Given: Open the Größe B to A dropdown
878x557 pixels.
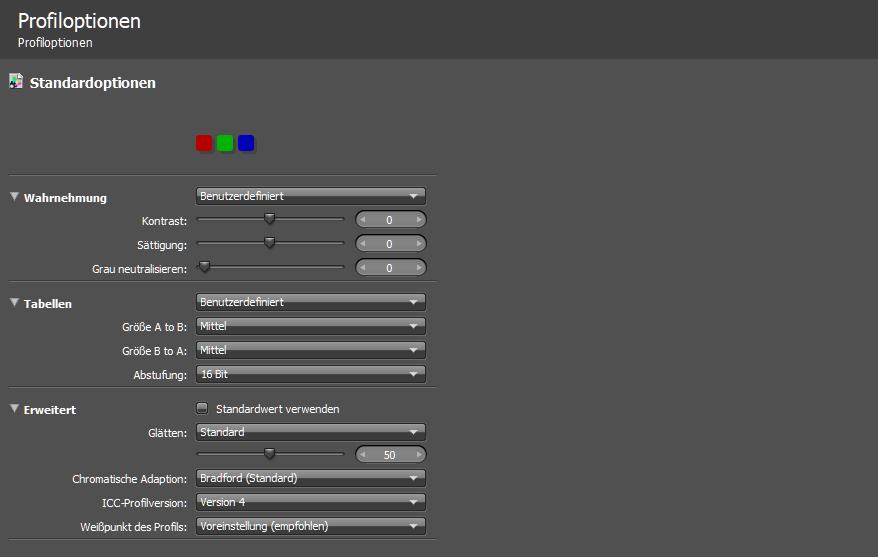Looking at the screenshot, I should (311, 350).
